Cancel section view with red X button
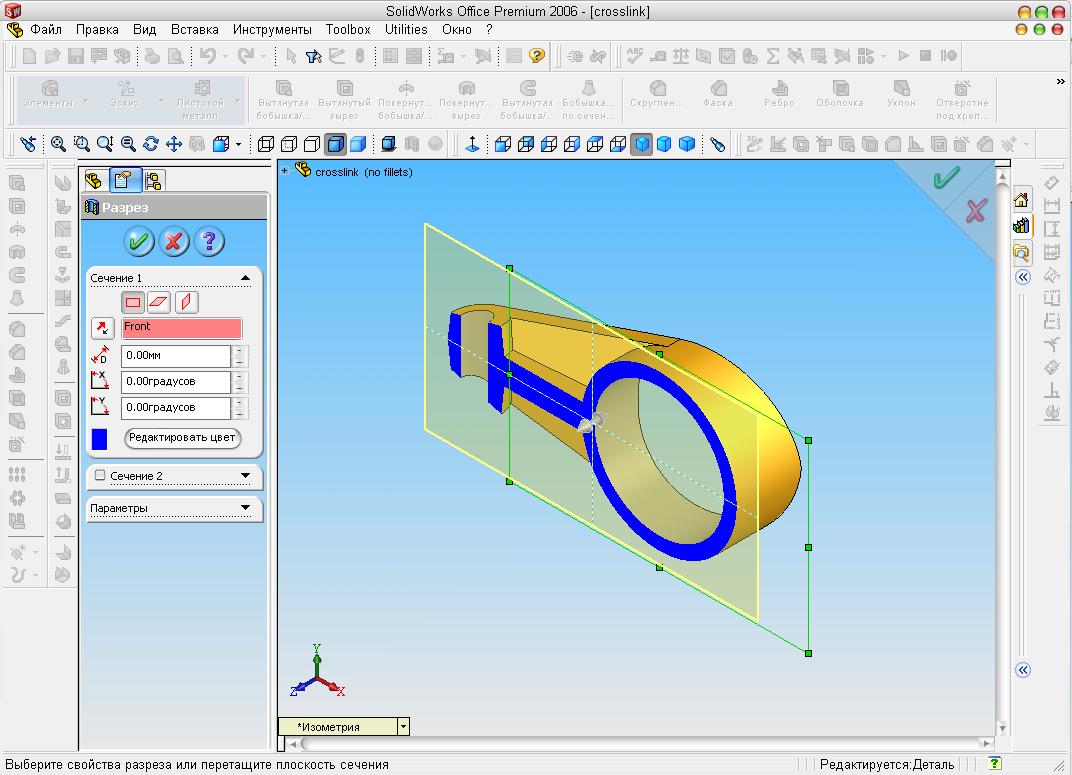This screenshot has height=775, width=1072. (174, 241)
